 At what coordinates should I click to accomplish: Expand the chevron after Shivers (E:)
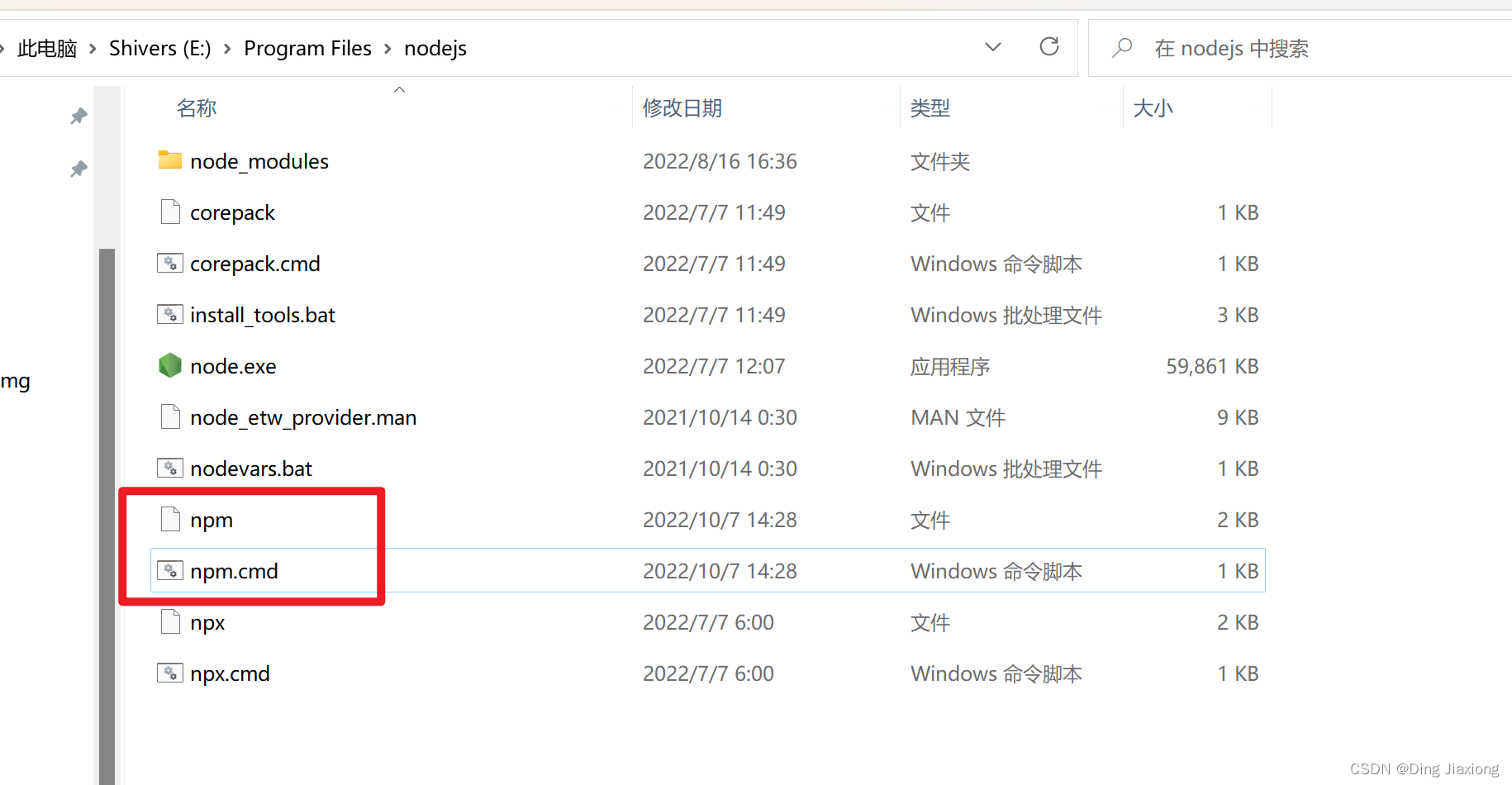227,49
